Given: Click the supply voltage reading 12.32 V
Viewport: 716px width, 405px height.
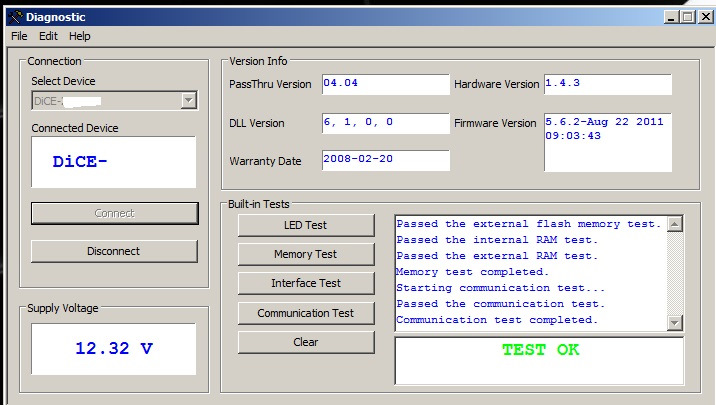Looking at the screenshot, I should (114, 349).
